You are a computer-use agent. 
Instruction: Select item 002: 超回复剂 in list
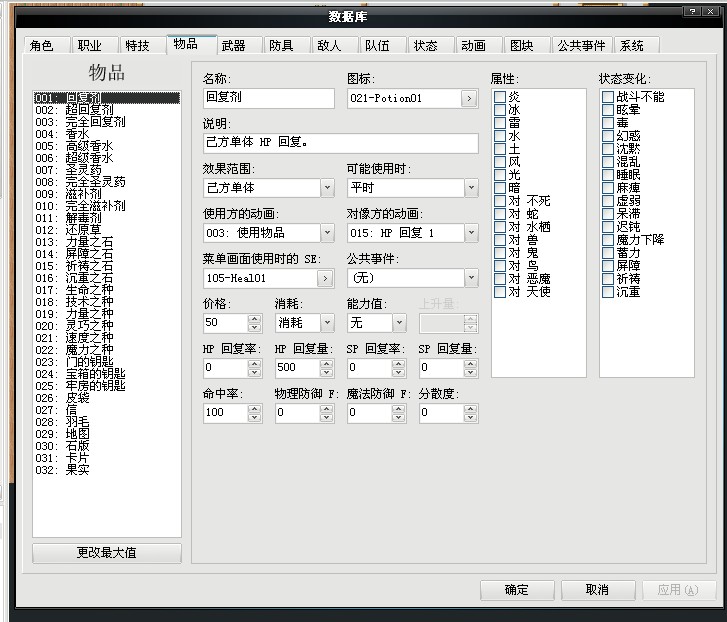tap(106, 110)
